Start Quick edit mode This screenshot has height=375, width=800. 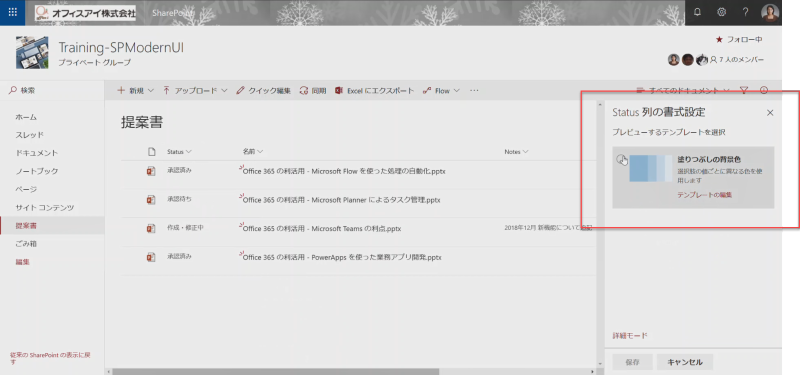point(264,91)
